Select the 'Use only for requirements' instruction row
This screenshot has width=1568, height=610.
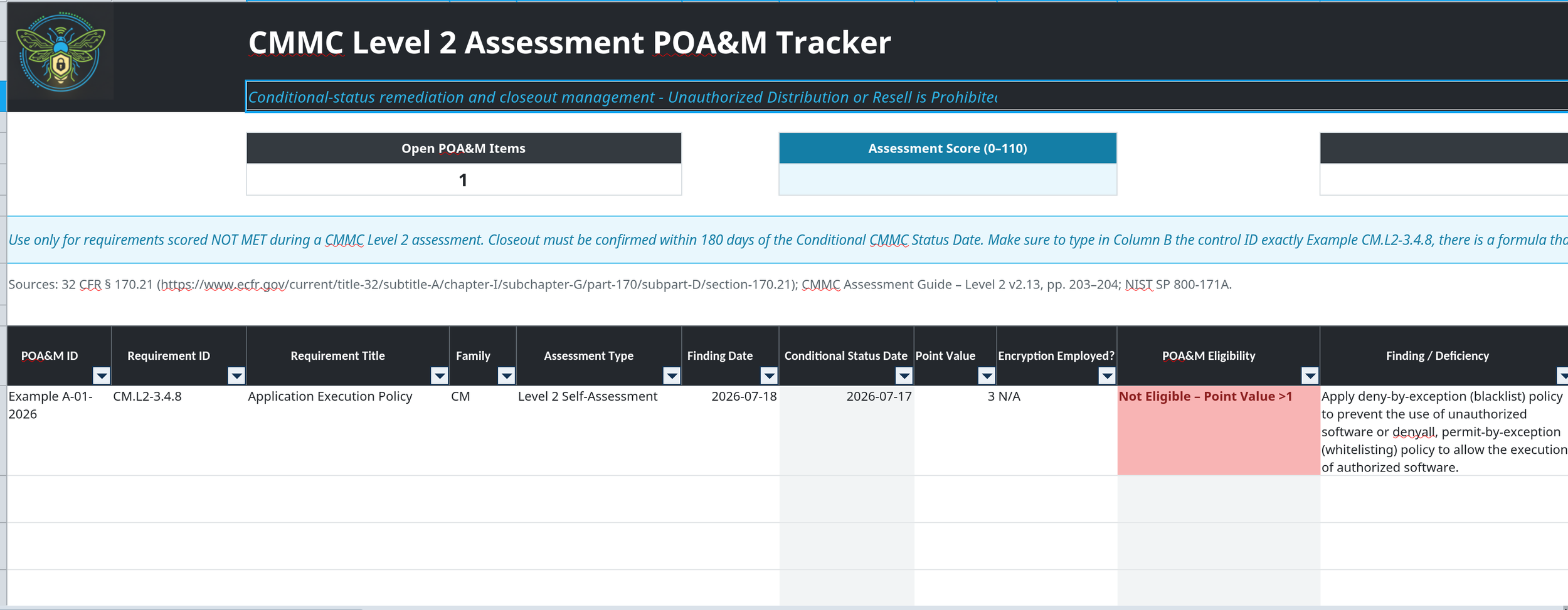787,239
